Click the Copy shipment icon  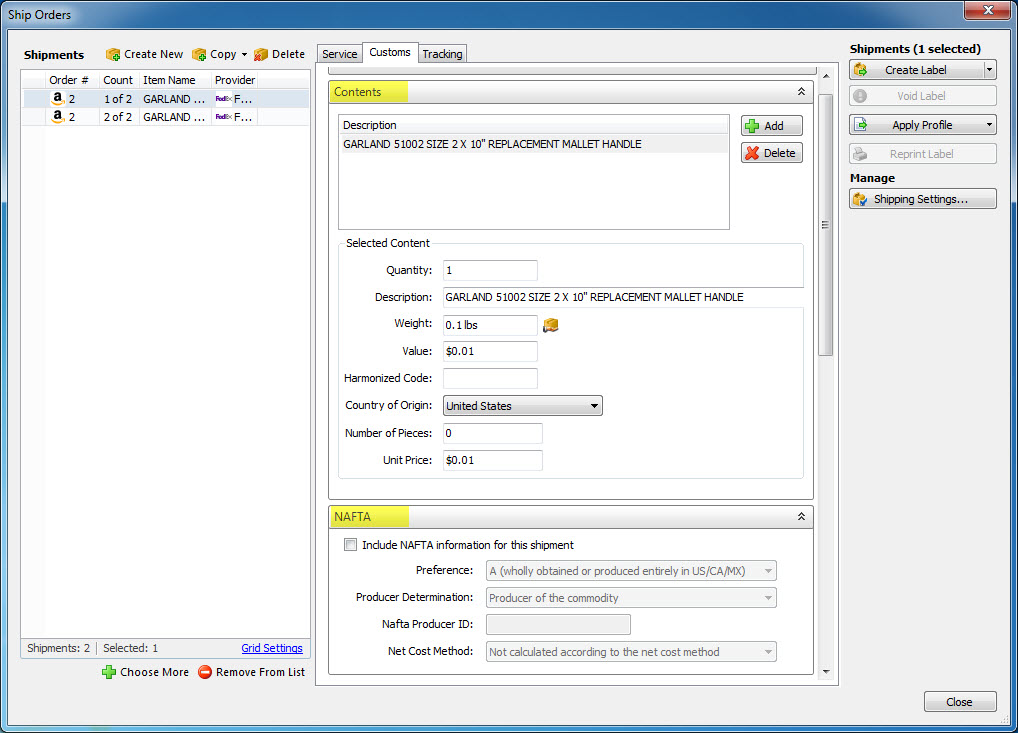pyautogui.click(x=199, y=54)
